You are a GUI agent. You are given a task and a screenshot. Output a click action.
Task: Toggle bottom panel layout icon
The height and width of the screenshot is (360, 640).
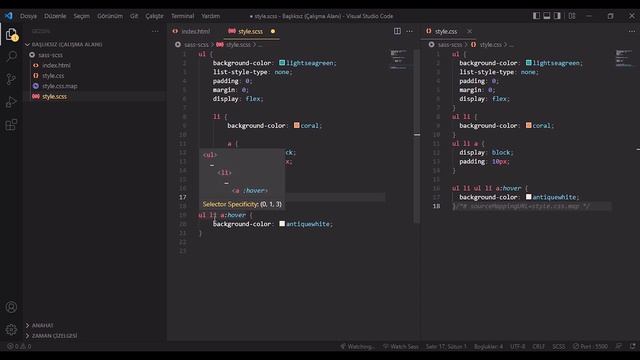coord(547,16)
